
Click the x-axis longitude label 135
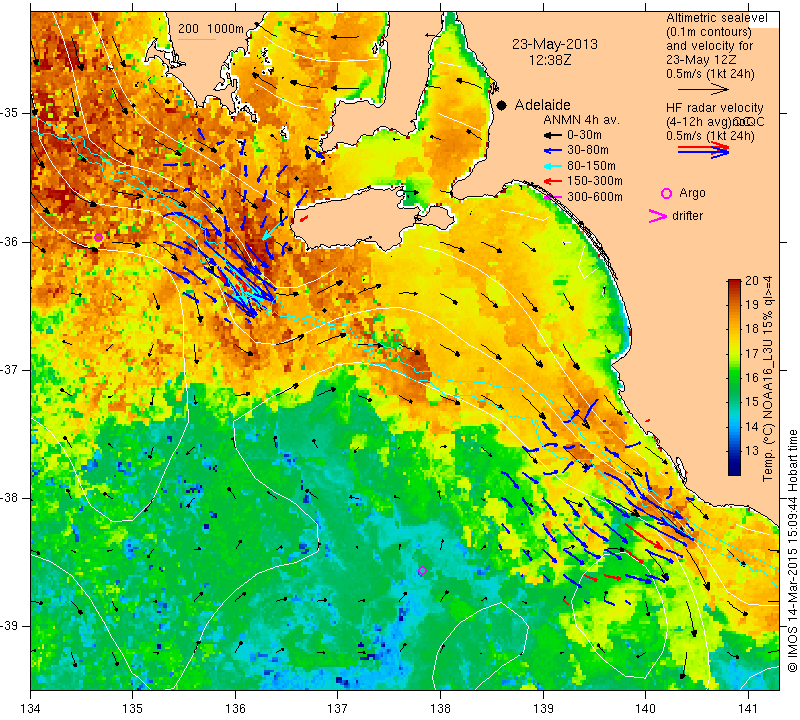click(x=133, y=709)
